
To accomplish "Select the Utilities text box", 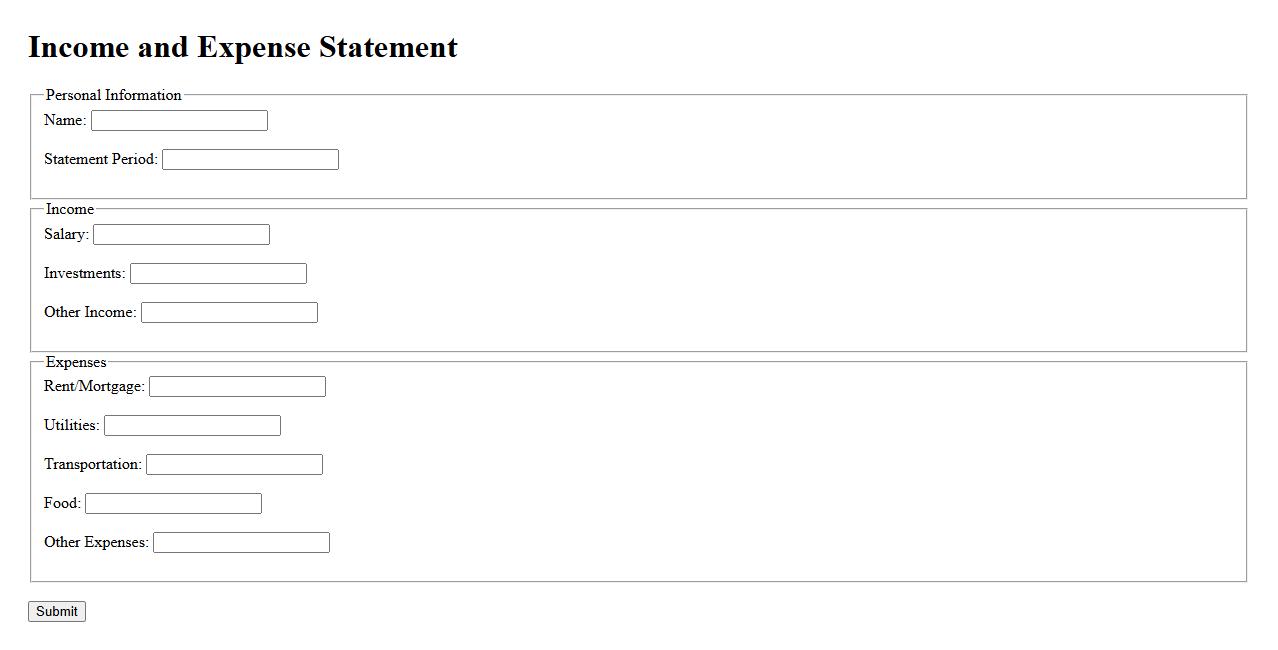I will [x=192, y=425].
